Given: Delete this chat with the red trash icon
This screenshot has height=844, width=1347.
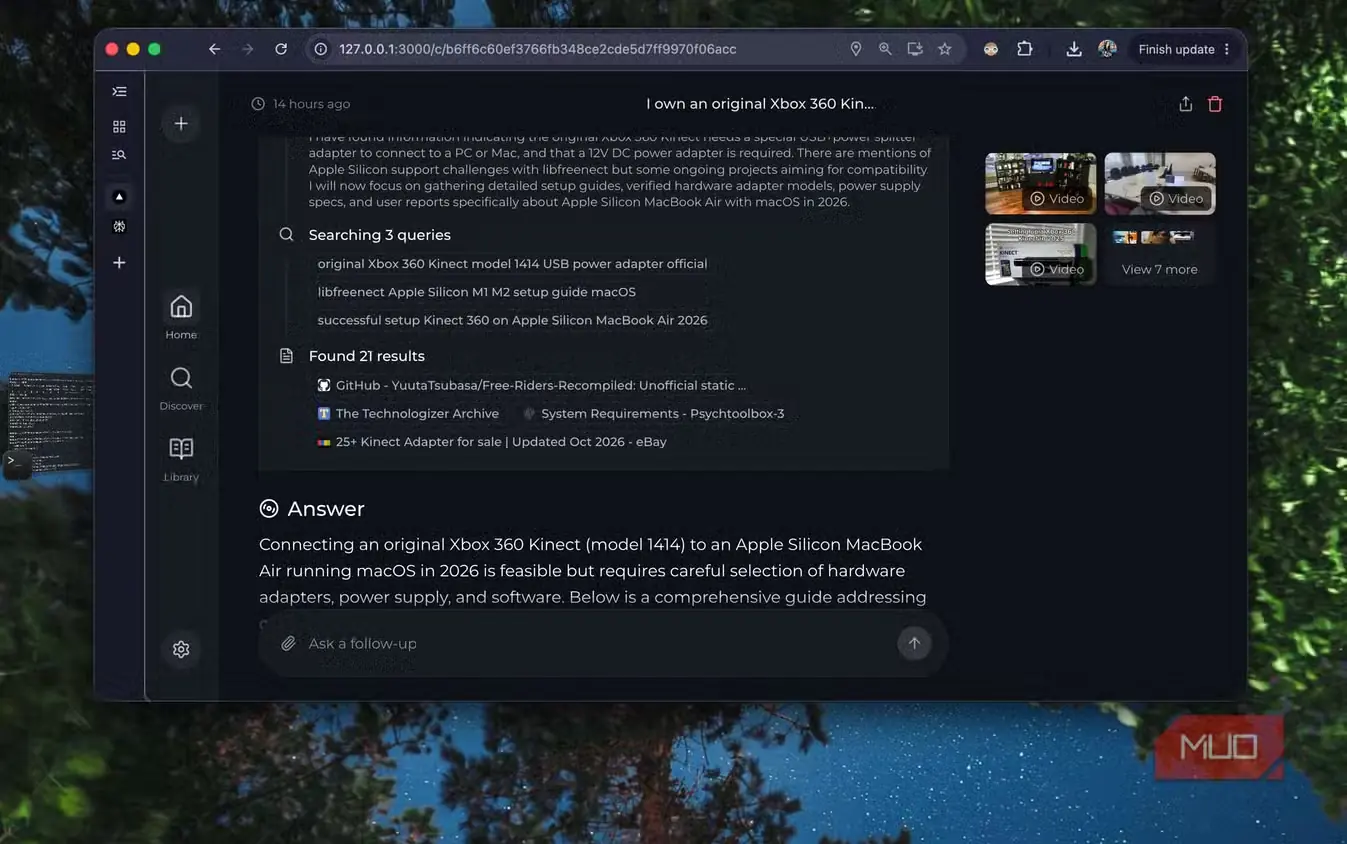Looking at the screenshot, I should pyautogui.click(x=1215, y=104).
